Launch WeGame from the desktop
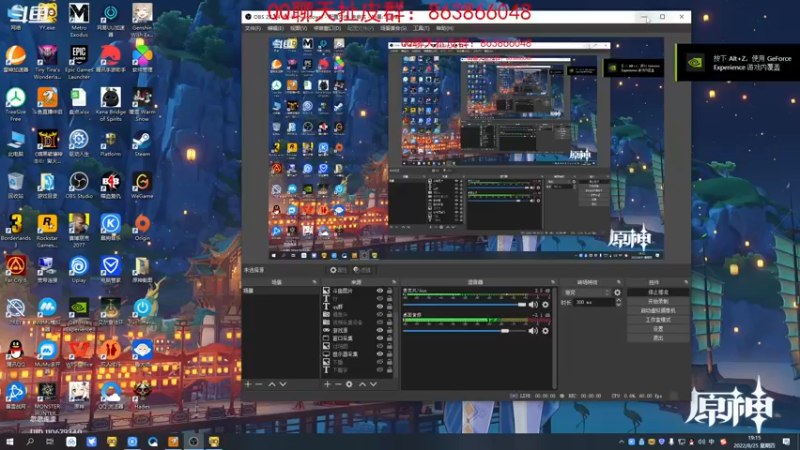Screen dimensions: 800x450 point(142,185)
